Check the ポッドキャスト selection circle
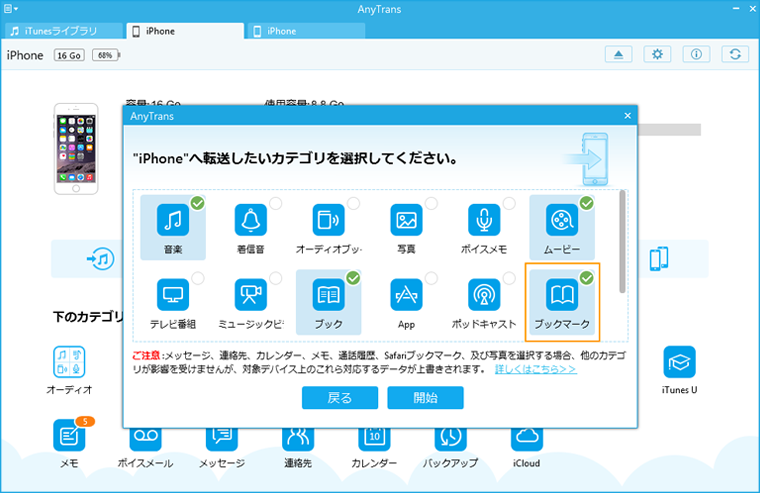The image size is (760, 493). pos(509,278)
